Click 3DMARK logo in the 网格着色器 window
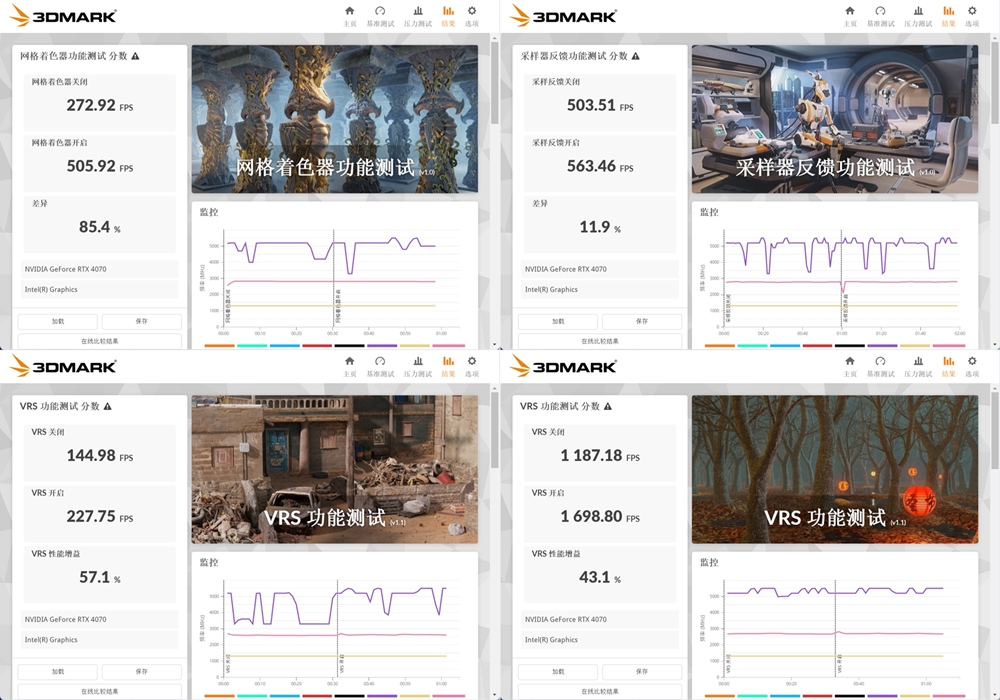Viewport: 1000px width, 700px height. [63, 16]
